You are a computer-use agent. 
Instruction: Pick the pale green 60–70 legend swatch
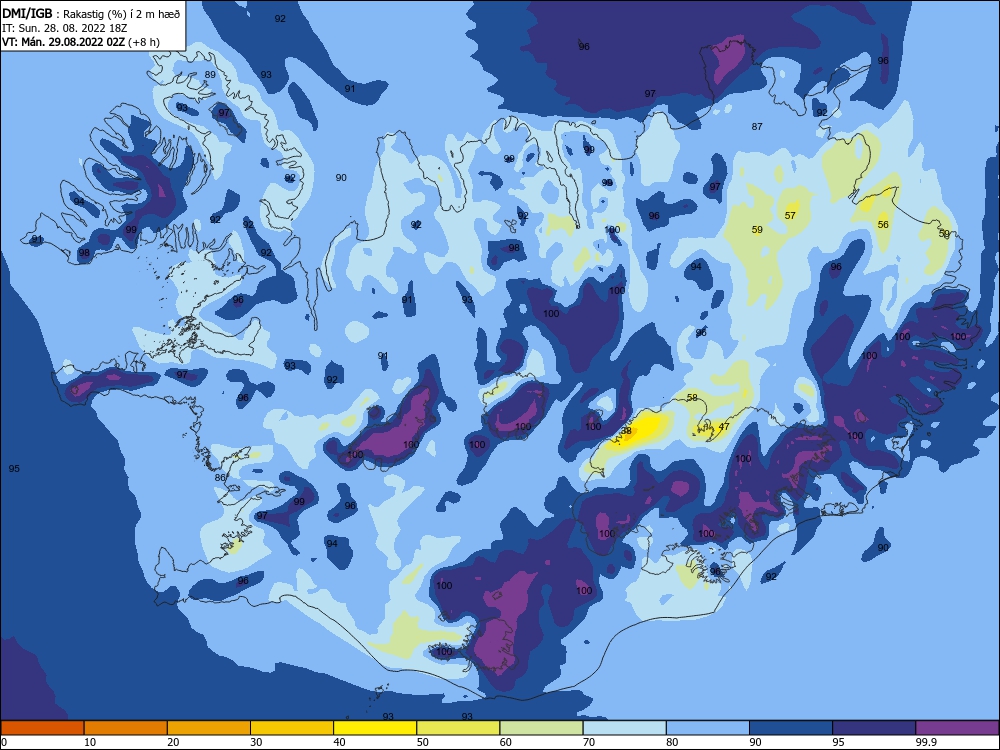click(541, 728)
